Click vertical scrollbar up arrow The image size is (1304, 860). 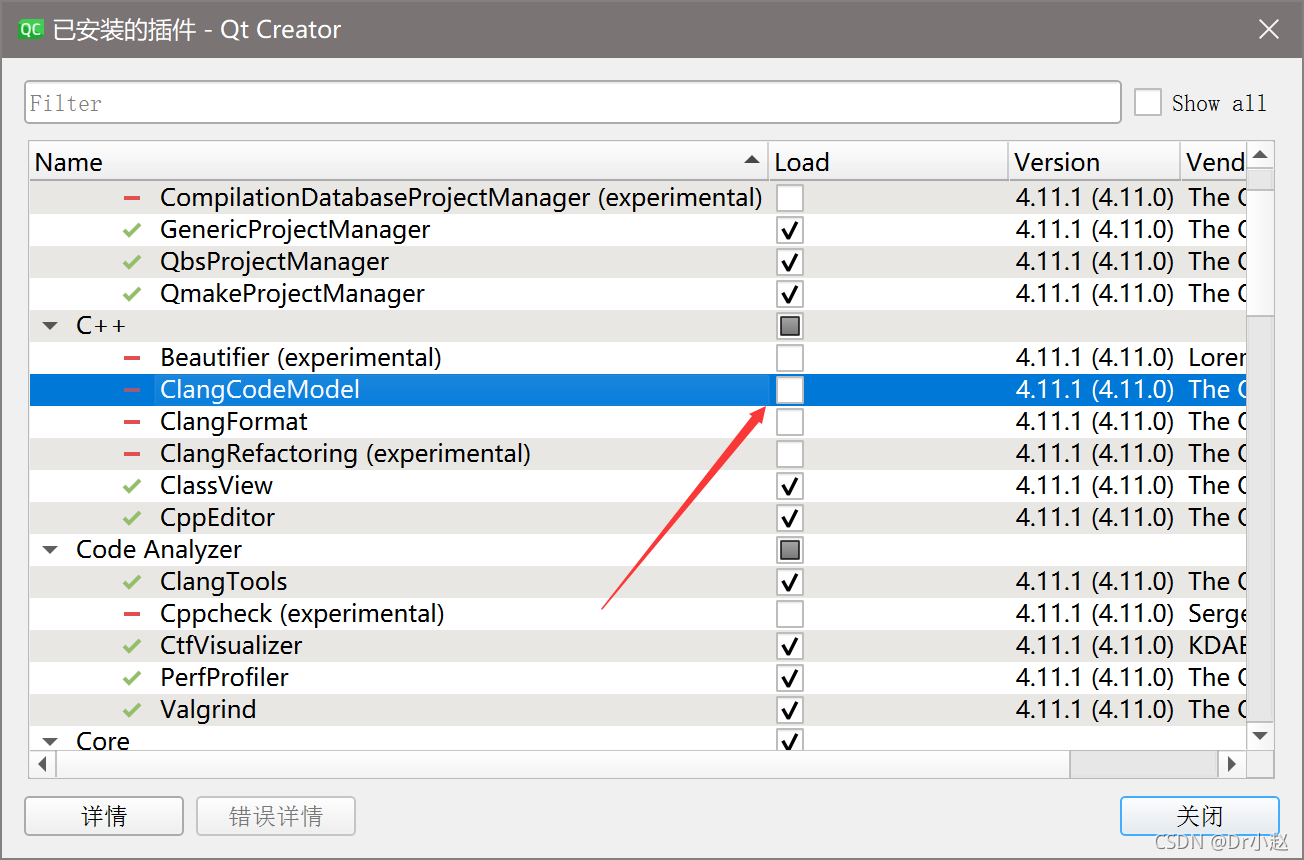tap(1260, 155)
